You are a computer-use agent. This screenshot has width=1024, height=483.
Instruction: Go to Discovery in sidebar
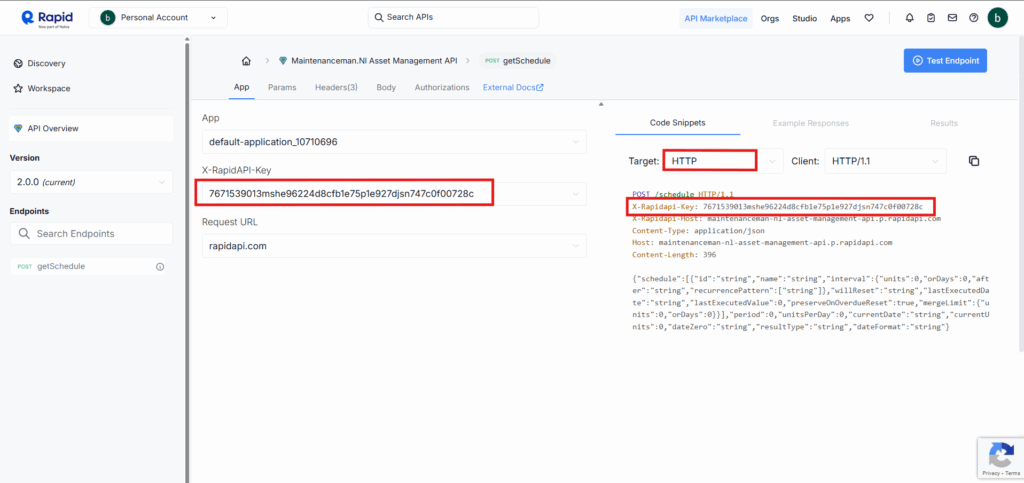coord(39,63)
